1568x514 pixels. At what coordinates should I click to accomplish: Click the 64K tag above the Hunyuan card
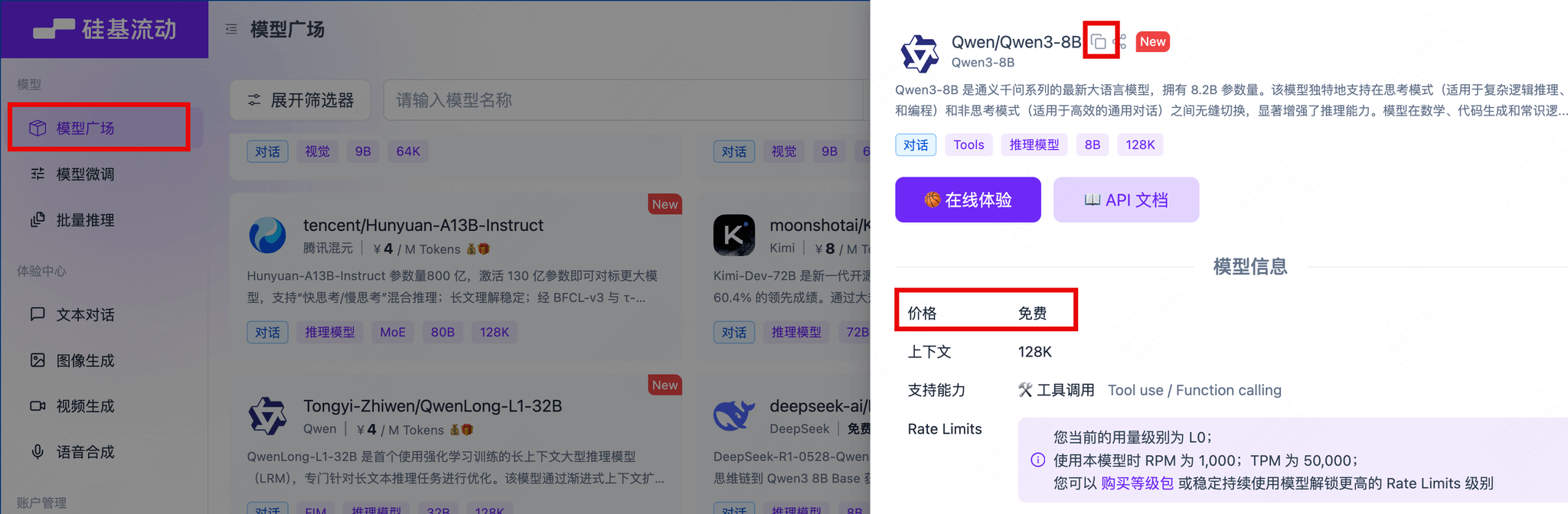pos(408,151)
